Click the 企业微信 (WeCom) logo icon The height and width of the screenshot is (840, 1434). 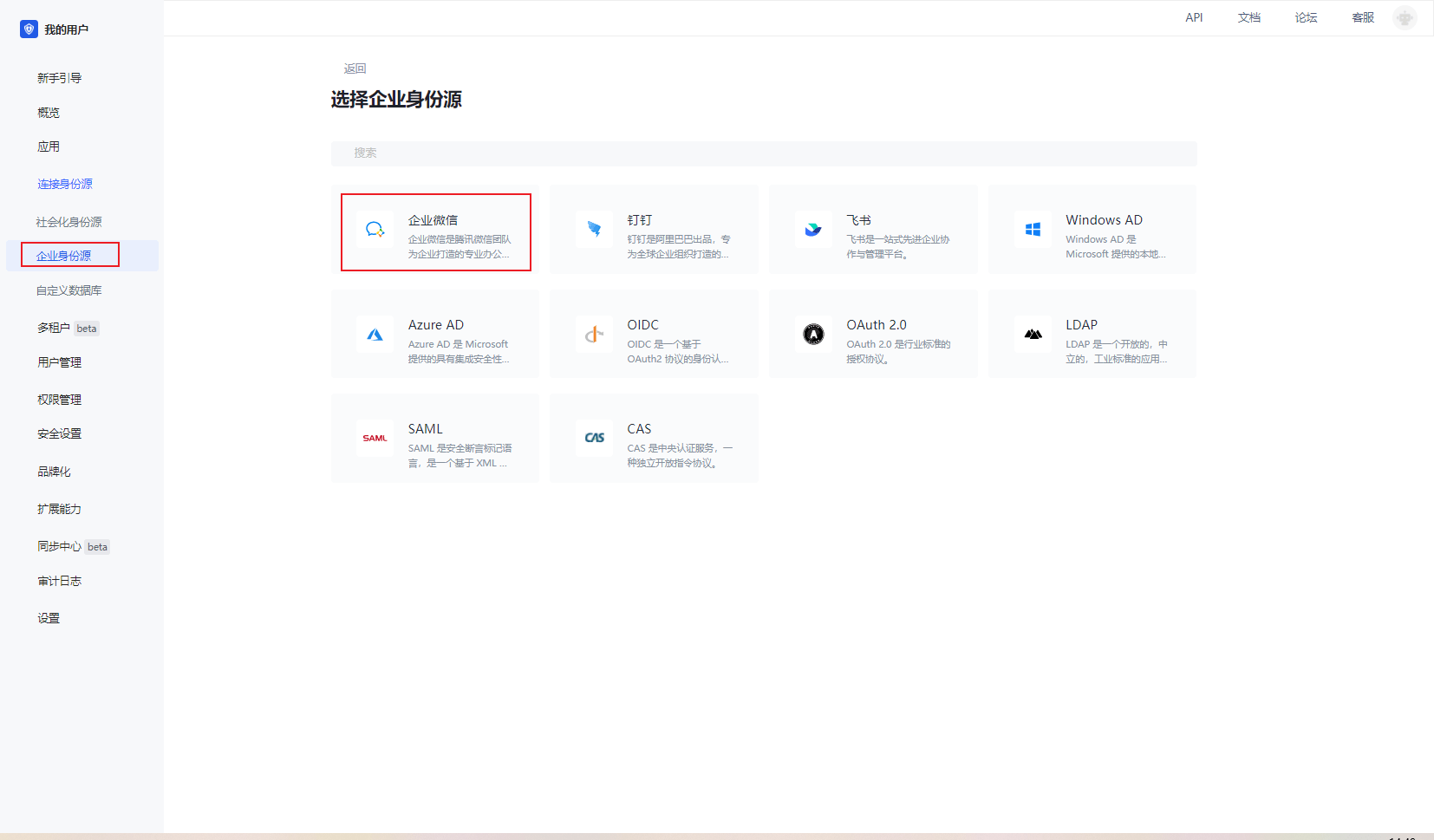click(375, 230)
